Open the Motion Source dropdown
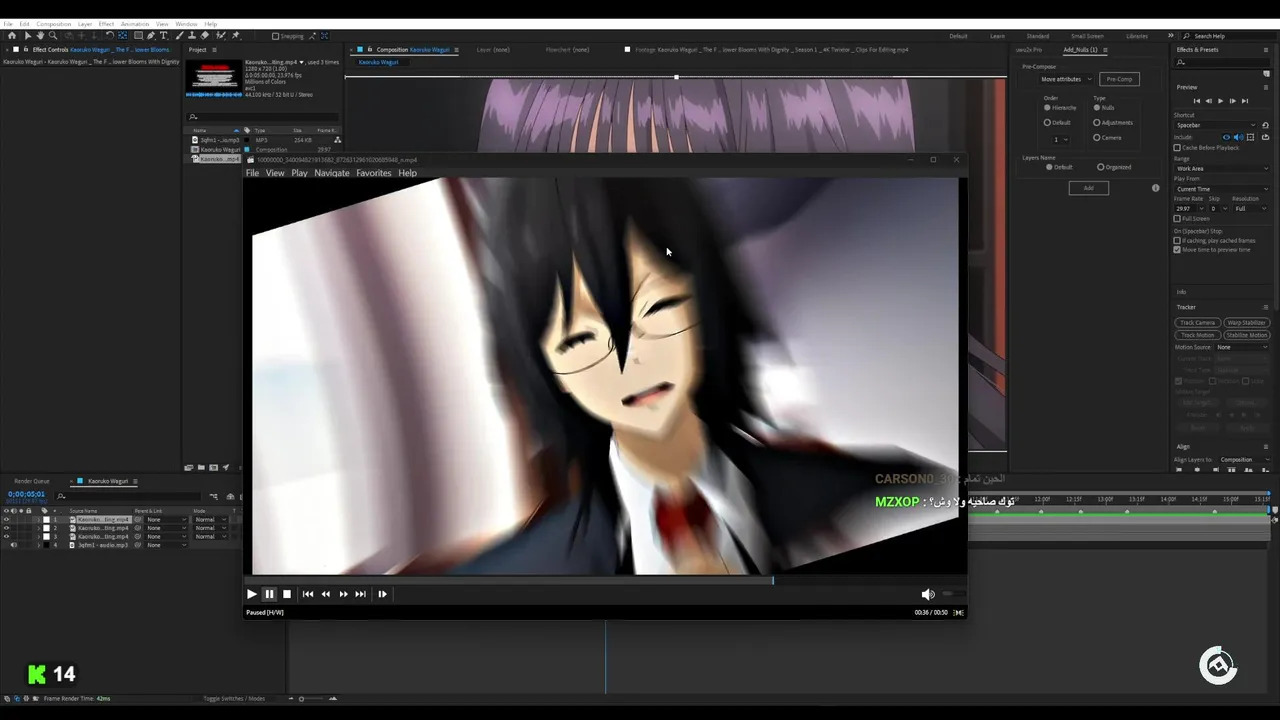This screenshot has width=1280, height=720. (x=1242, y=347)
